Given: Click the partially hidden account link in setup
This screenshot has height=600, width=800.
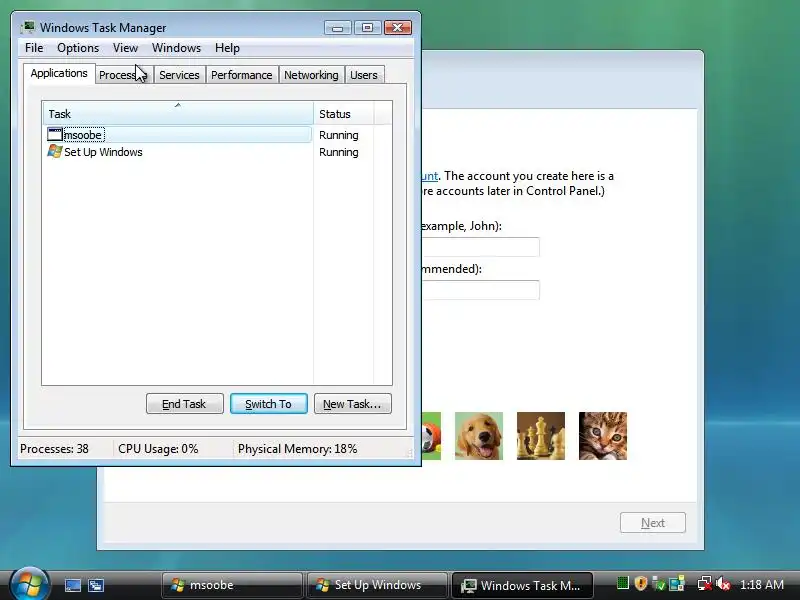Looking at the screenshot, I should (430, 176).
